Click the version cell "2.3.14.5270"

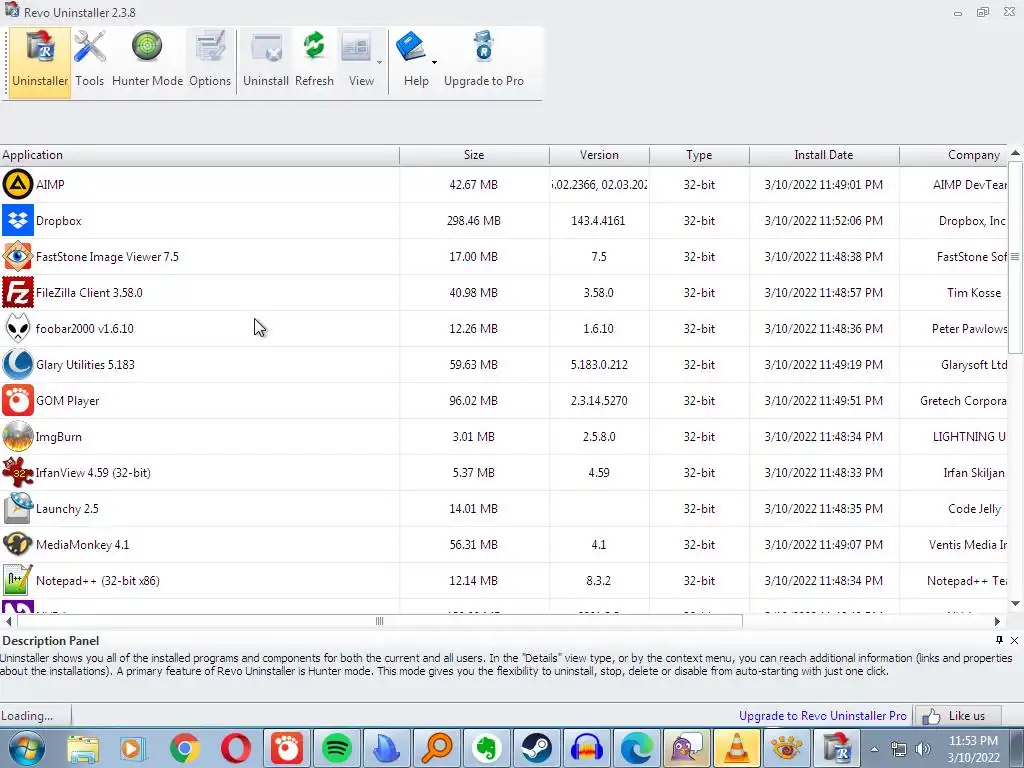pos(599,400)
